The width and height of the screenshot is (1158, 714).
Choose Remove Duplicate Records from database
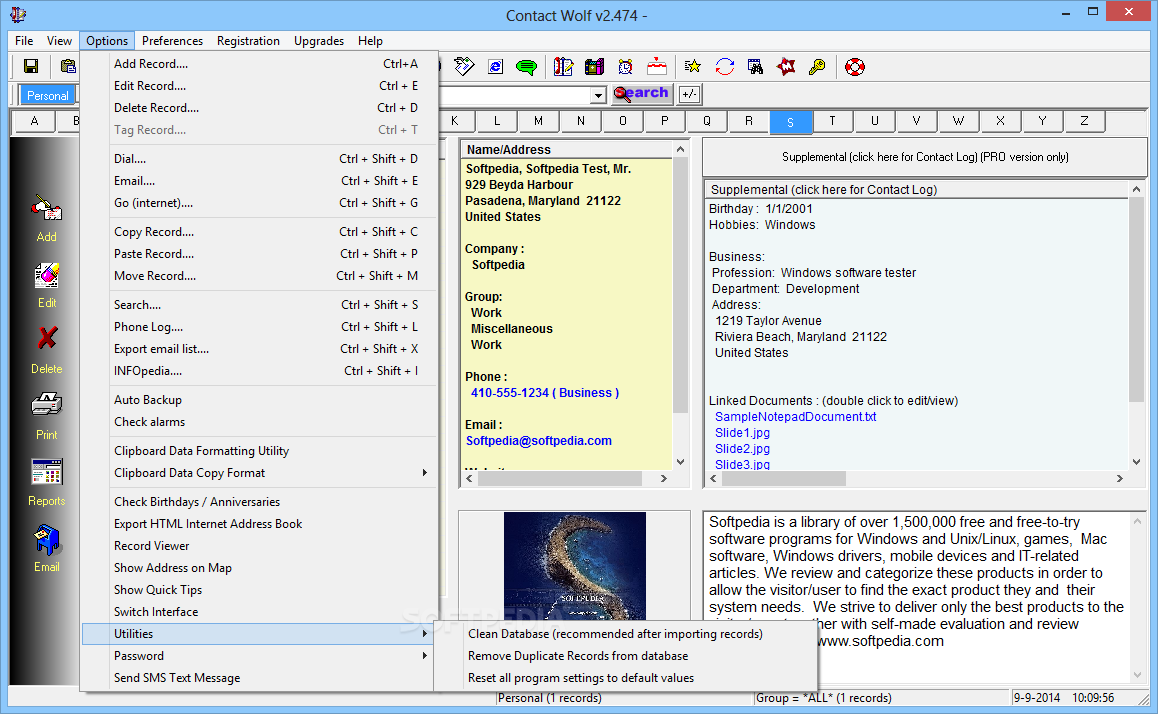click(625, 656)
